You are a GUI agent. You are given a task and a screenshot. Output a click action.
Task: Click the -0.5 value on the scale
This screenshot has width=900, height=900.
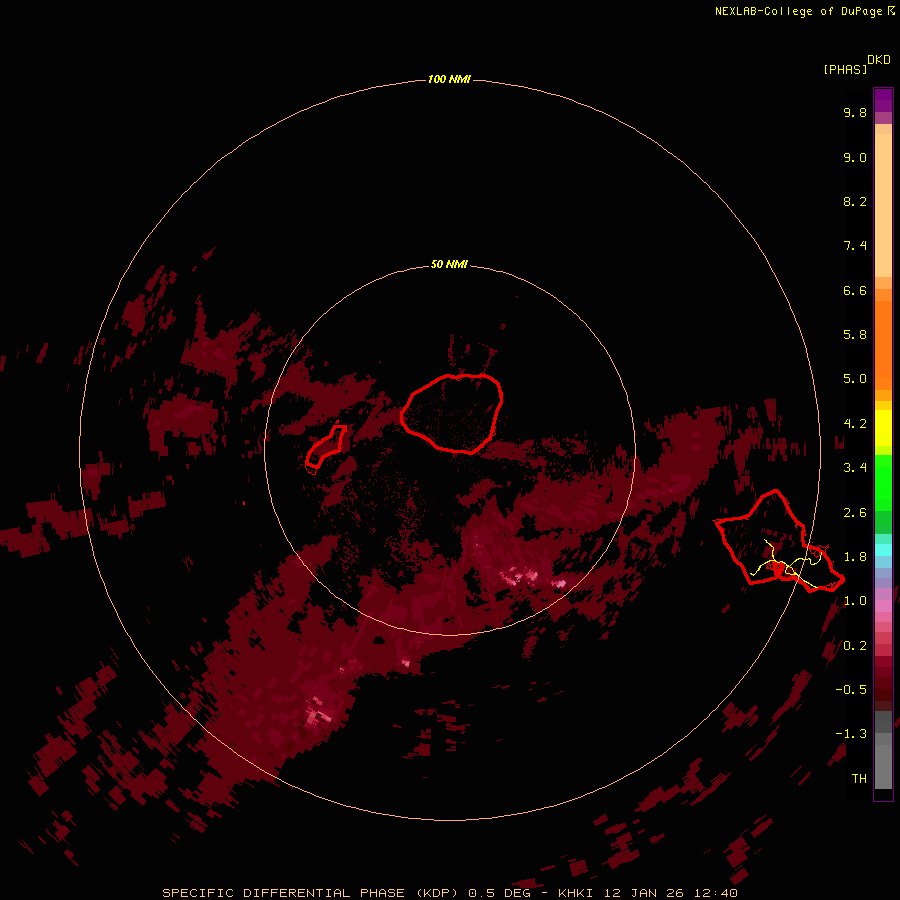pyautogui.click(x=851, y=690)
